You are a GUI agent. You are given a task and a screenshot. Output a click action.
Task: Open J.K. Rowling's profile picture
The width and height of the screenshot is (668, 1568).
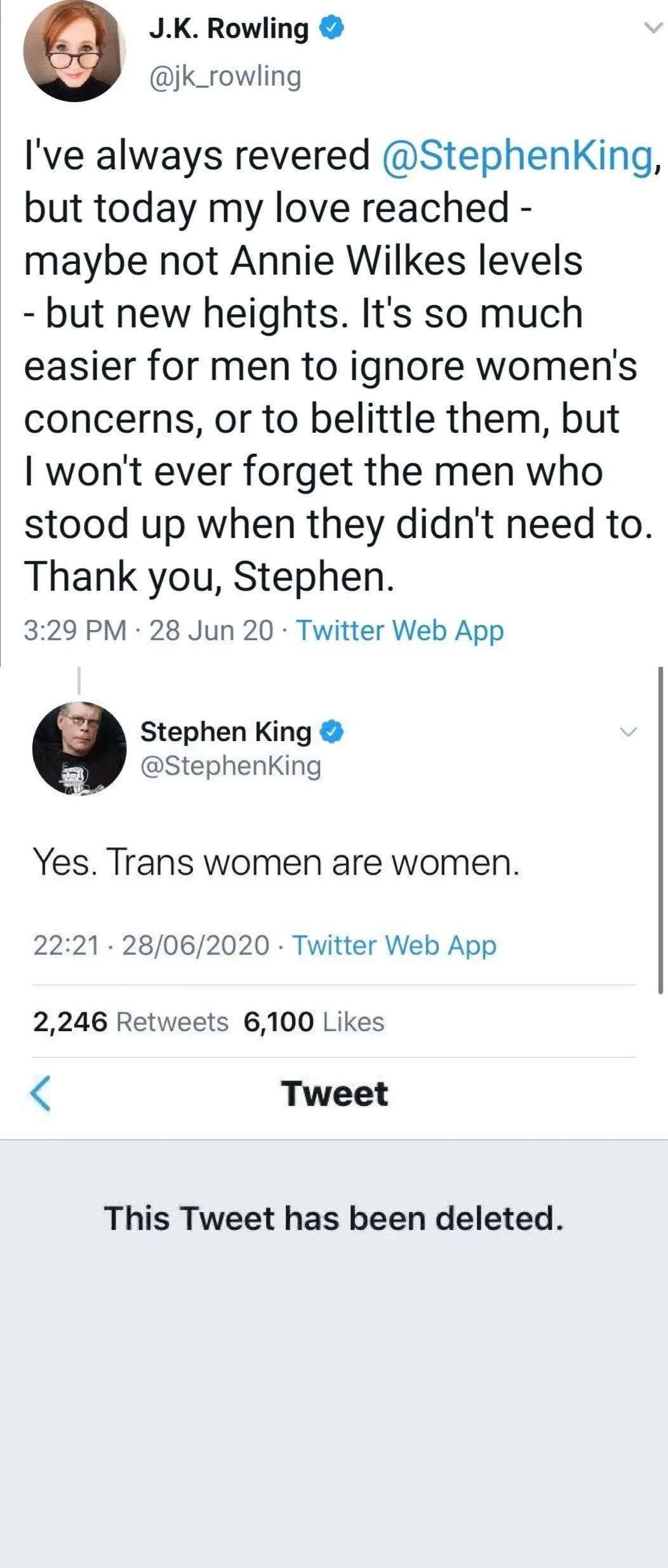(74, 51)
